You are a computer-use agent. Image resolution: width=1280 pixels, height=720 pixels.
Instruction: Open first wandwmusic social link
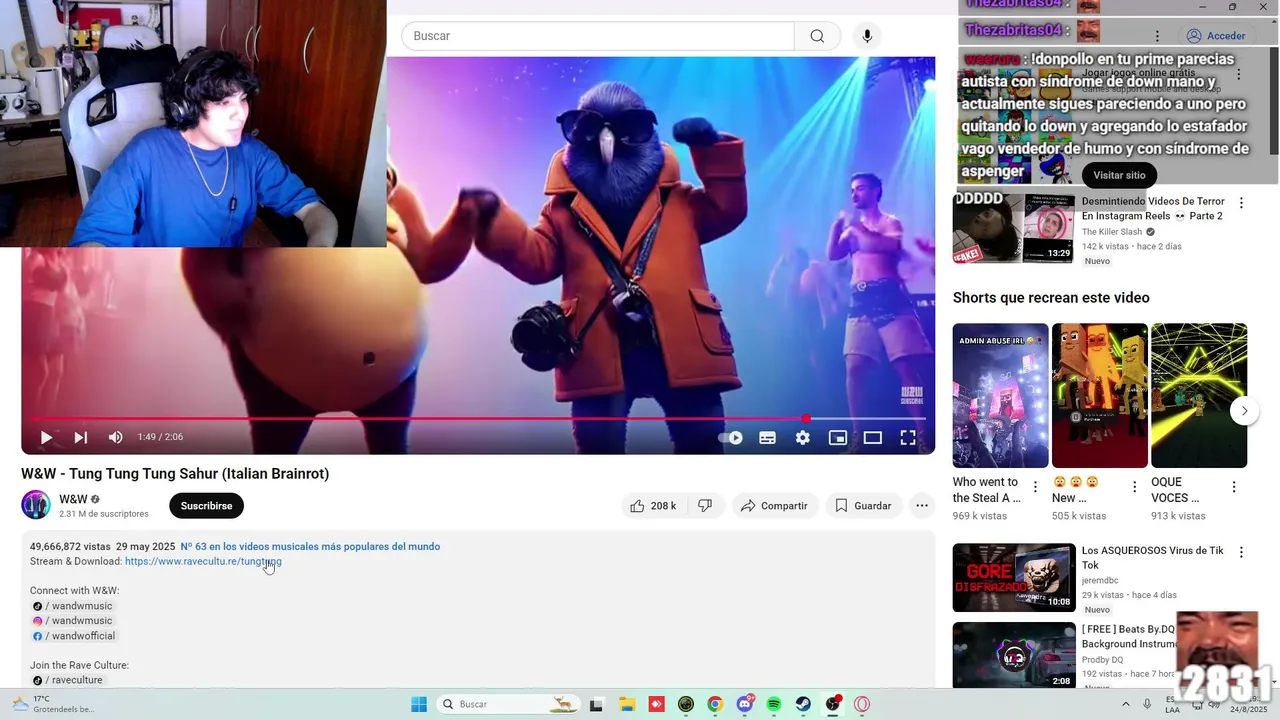pyautogui.click(x=72, y=606)
